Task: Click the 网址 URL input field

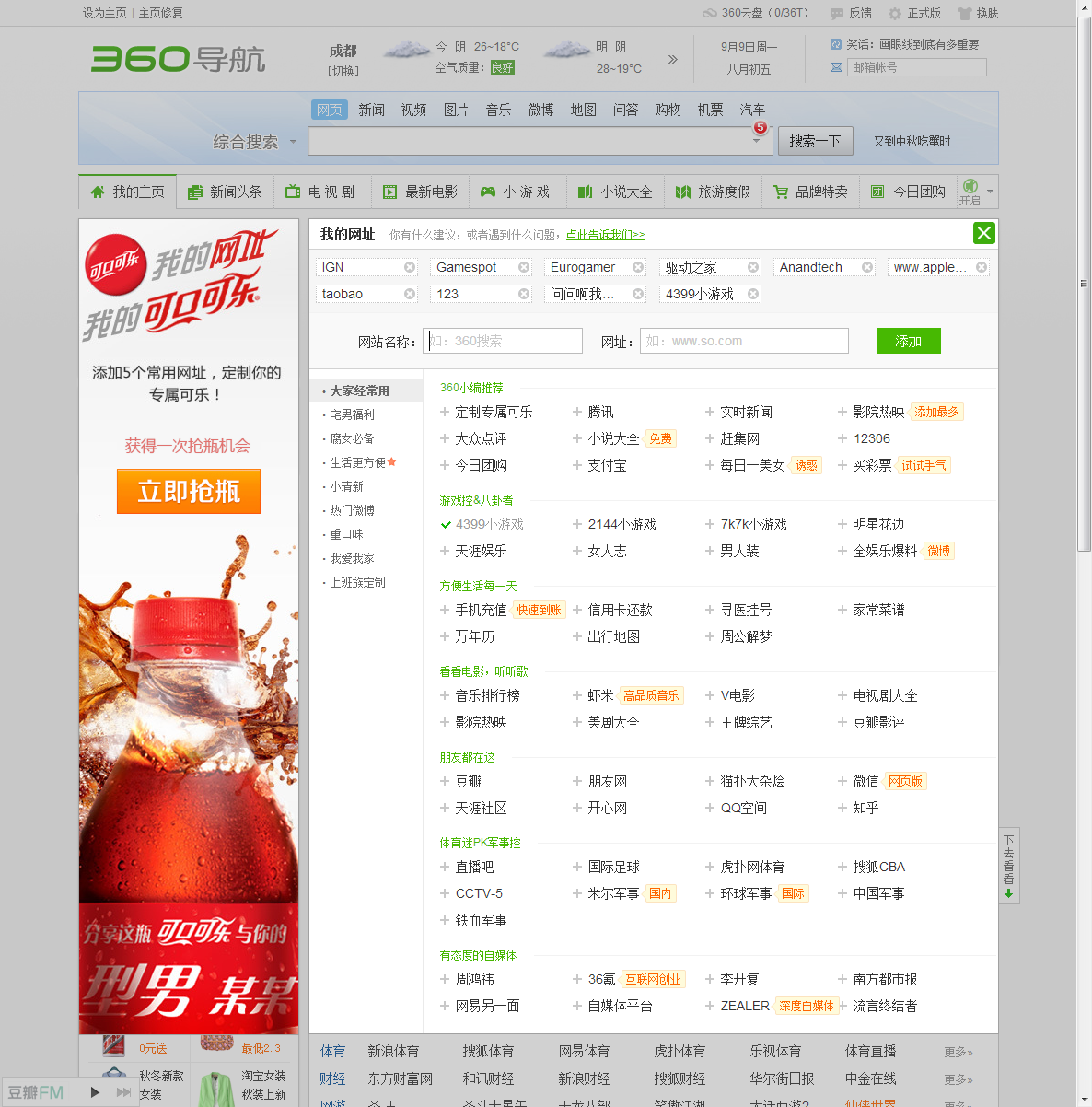Action: [x=744, y=341]
